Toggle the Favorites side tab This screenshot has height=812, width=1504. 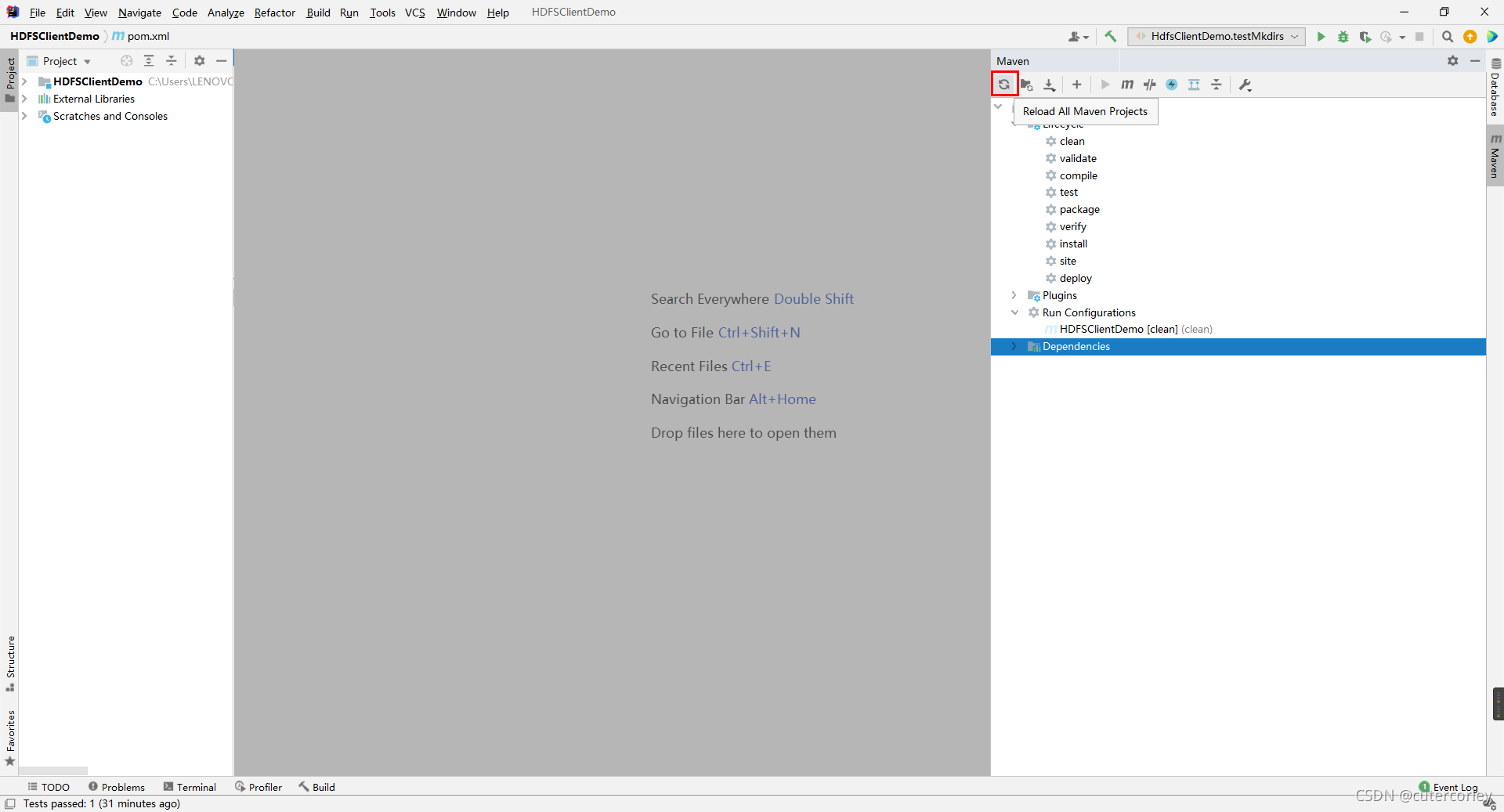tap(10, 738)
